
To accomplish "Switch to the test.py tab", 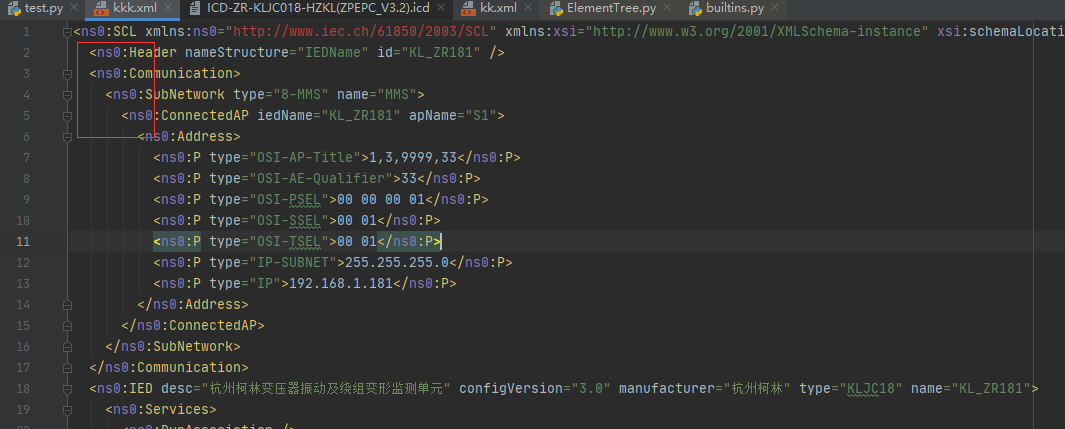I will (35, 9).
